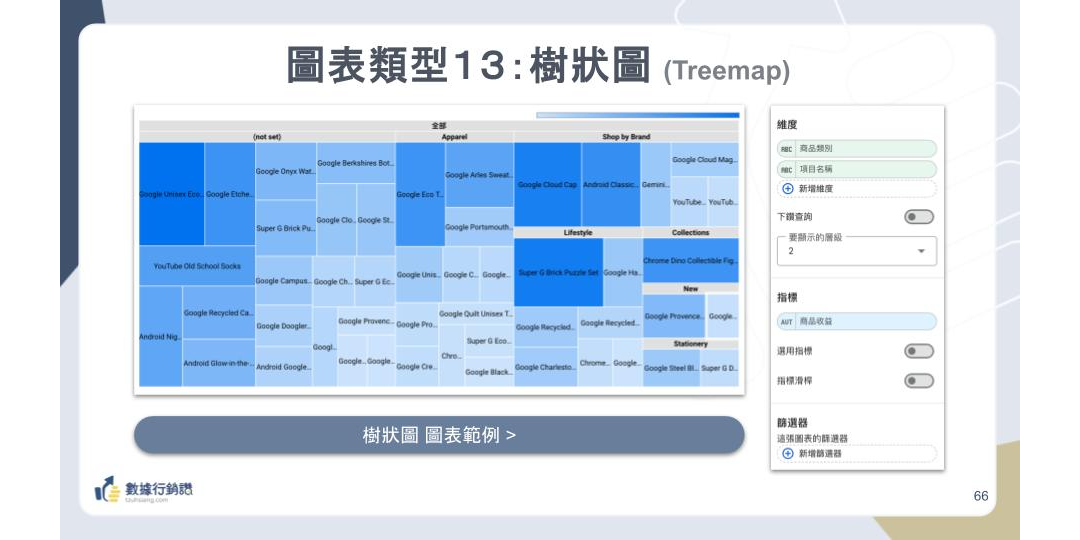Click the YouTube Old School Socks tile
The height and width of the screenshot is (540, 1080).
pos(197,266)
